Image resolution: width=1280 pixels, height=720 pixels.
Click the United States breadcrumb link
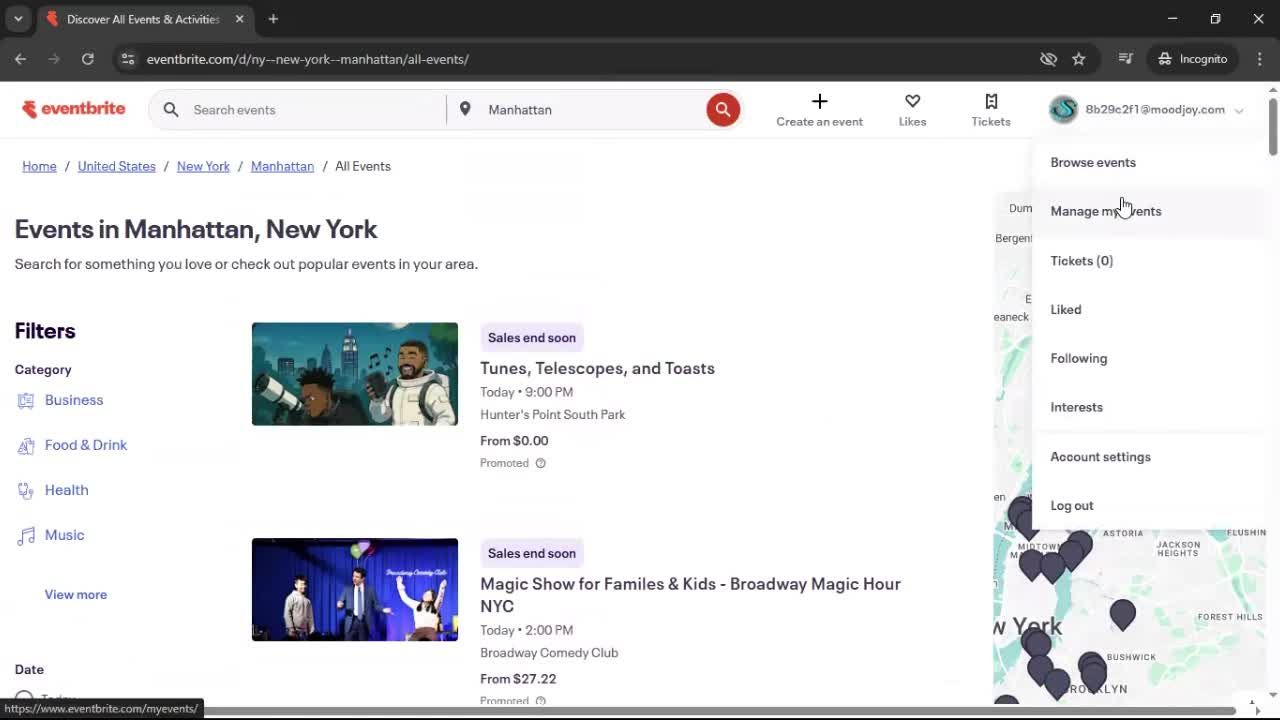[x=117, y=166]
